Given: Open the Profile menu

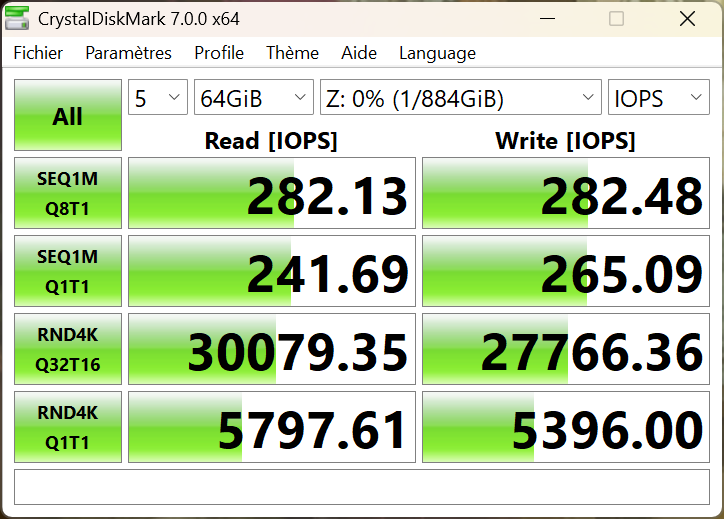Looking at the screenshot, I should coord(219,53).
